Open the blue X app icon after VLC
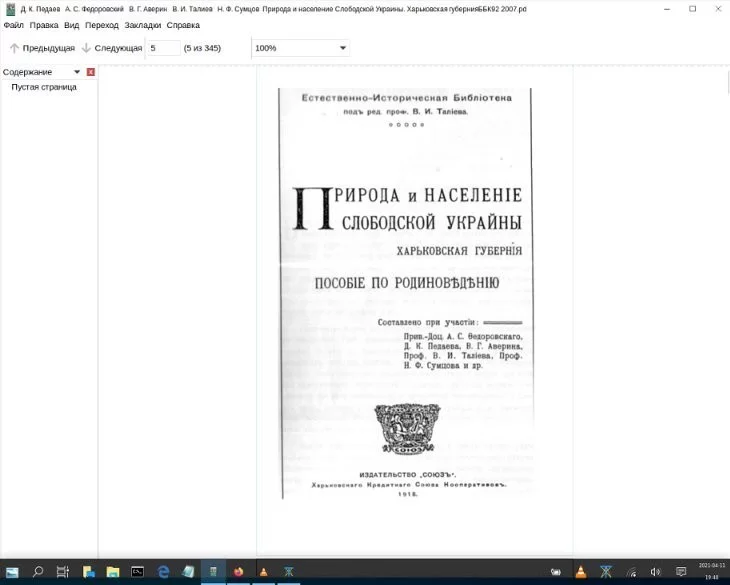This screenshot has width=730, height=585. tap(289, 572)
